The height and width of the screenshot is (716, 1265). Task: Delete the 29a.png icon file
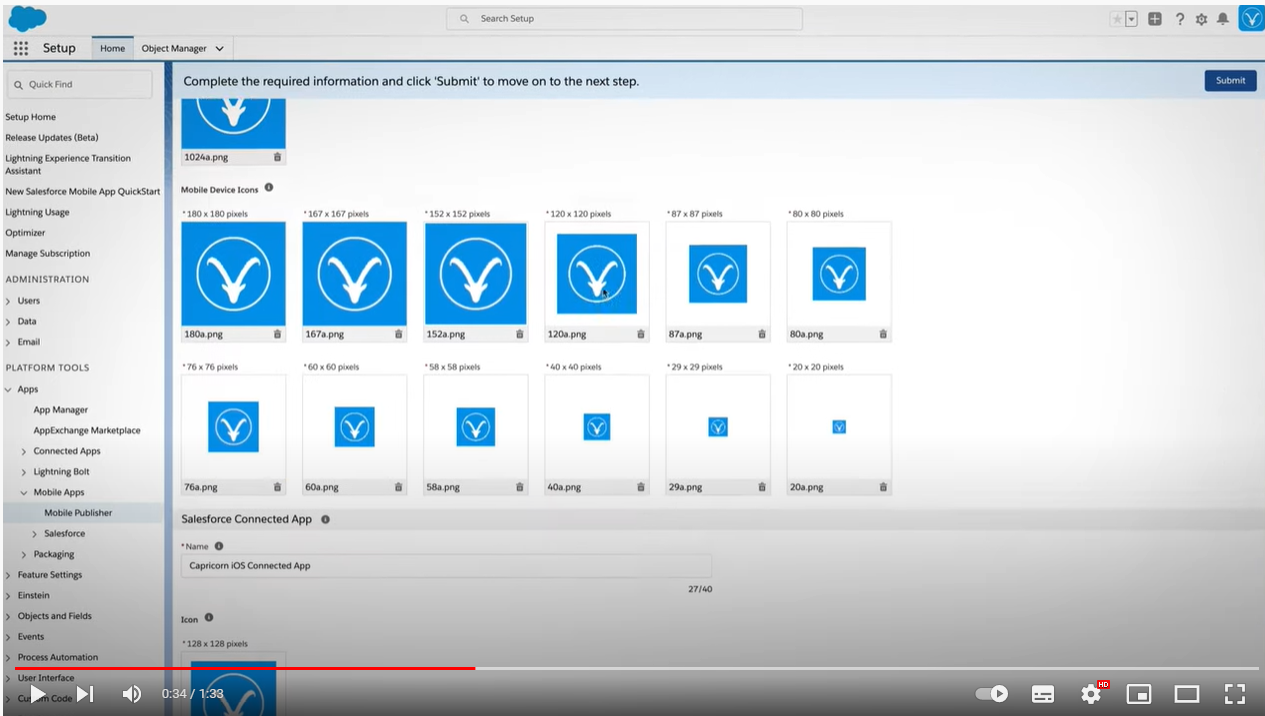762,487
